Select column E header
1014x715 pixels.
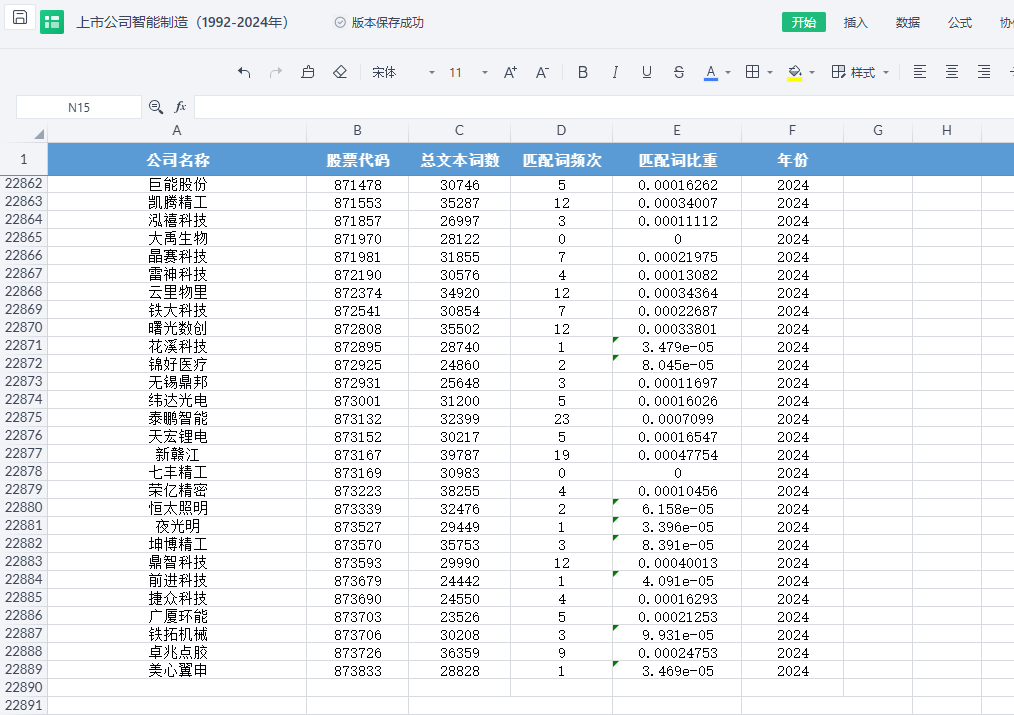click(676, 131)
